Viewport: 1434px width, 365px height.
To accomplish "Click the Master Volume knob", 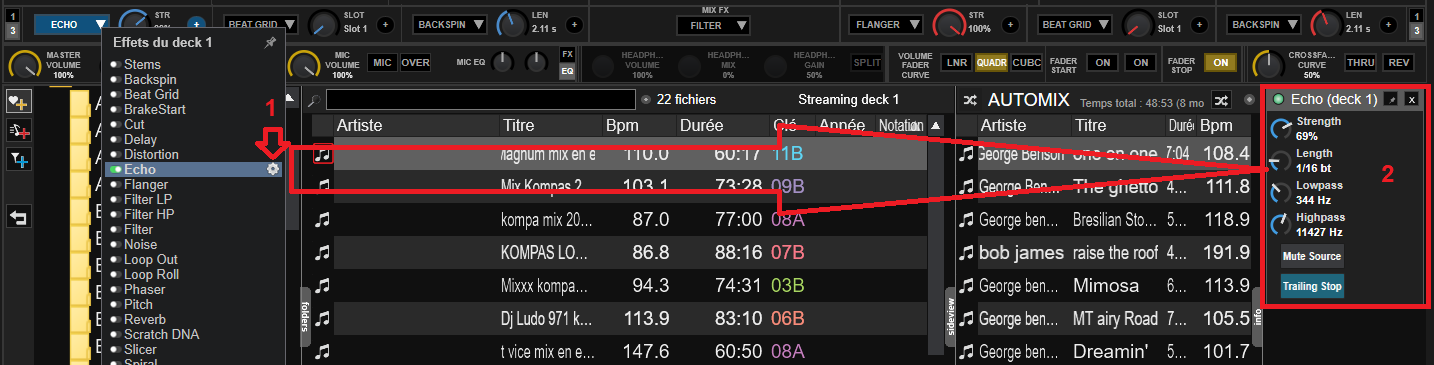I will pos(24,65).
